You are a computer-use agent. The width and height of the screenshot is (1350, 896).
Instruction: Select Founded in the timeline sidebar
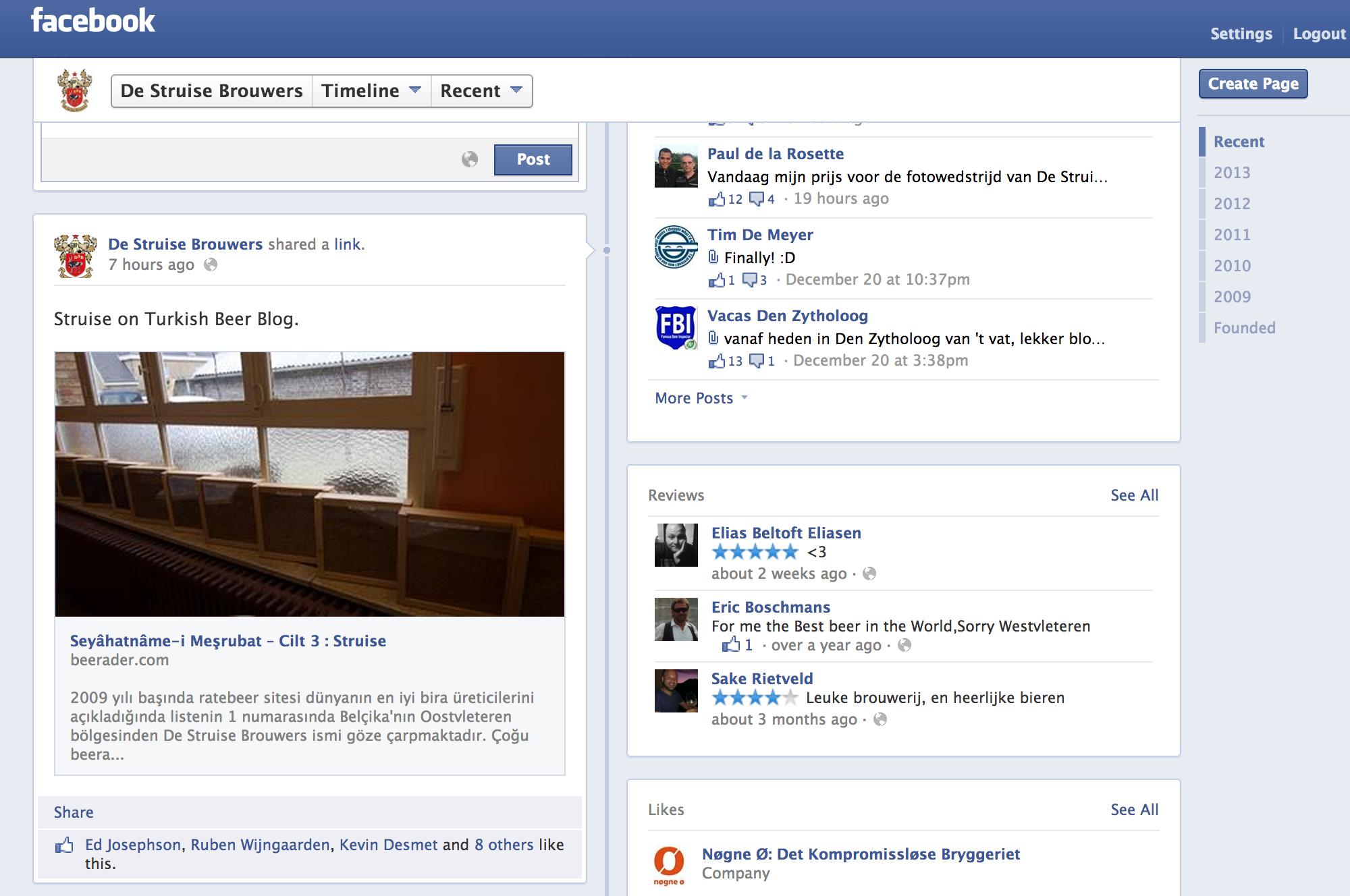[x=1244, y=328]
